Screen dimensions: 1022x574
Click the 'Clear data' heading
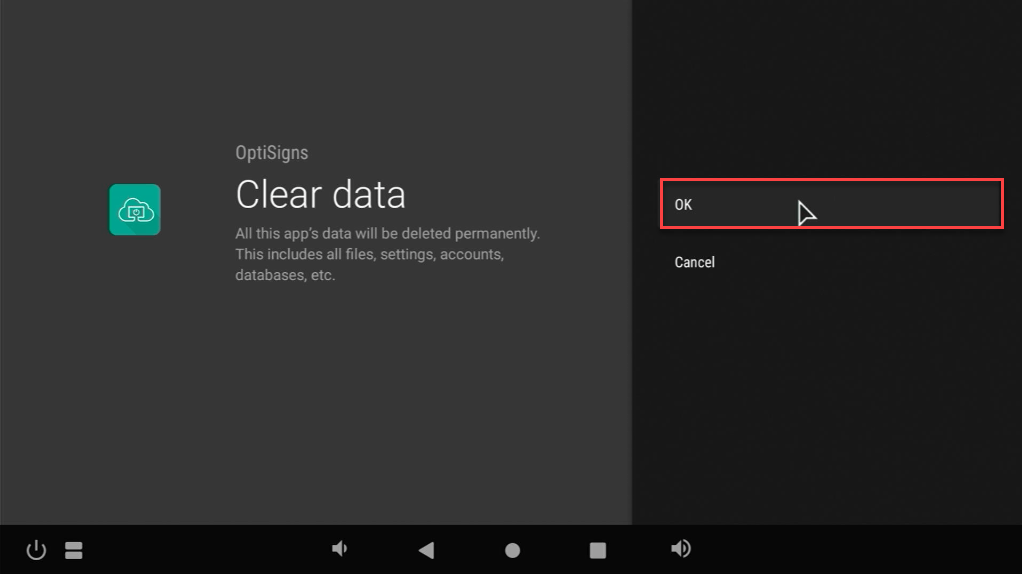(x=321, y=194)
